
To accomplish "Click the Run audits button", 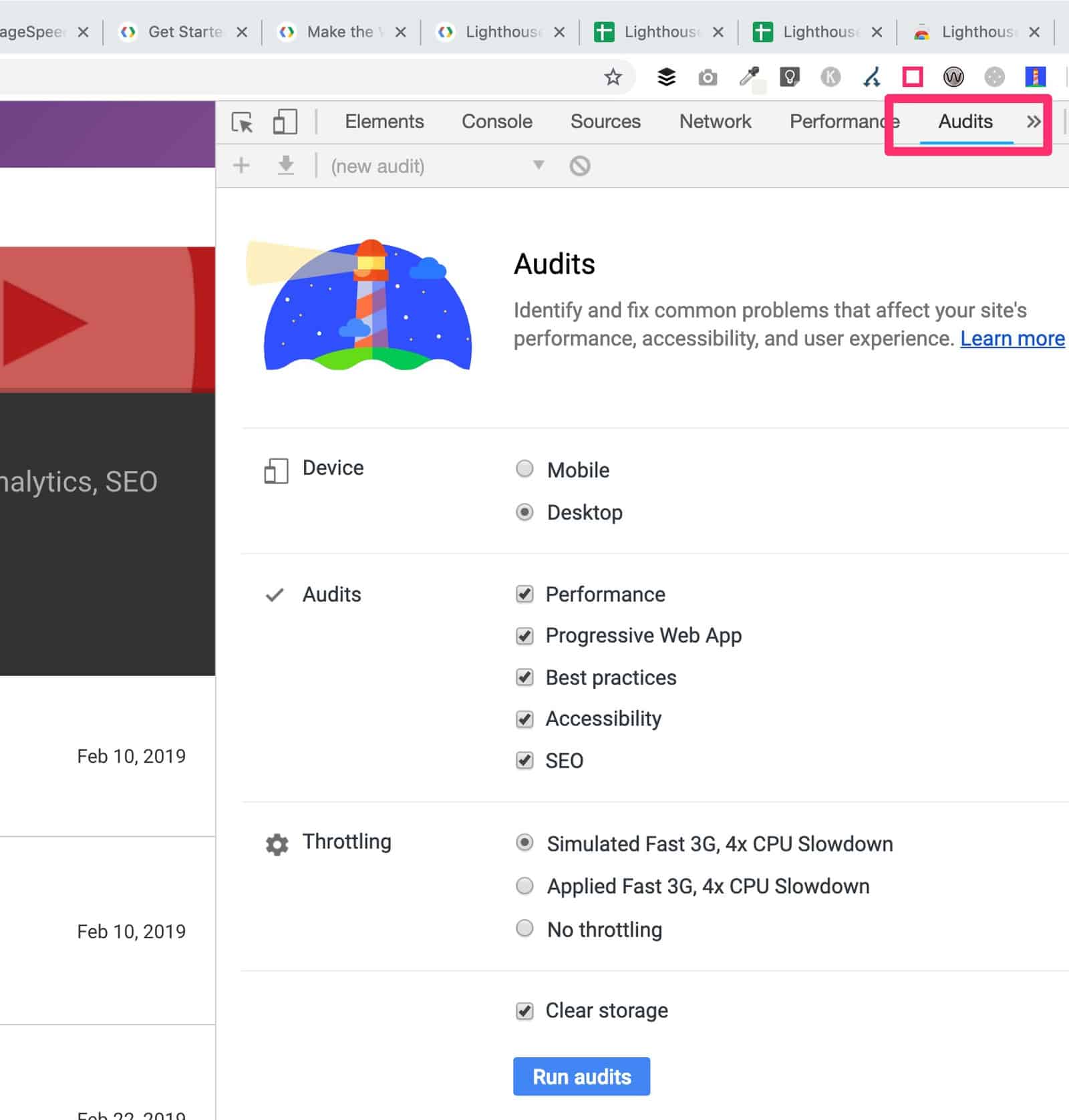I will (581, 1076).
